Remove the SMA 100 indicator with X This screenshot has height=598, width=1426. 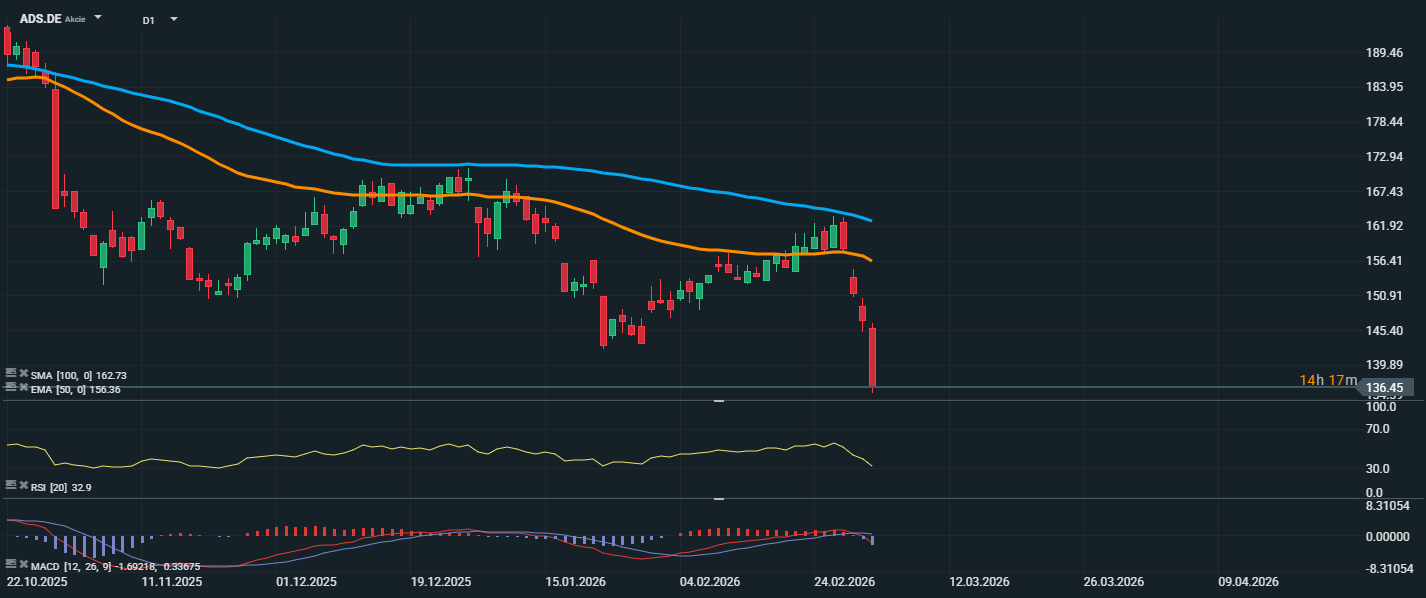pos(23,374)
